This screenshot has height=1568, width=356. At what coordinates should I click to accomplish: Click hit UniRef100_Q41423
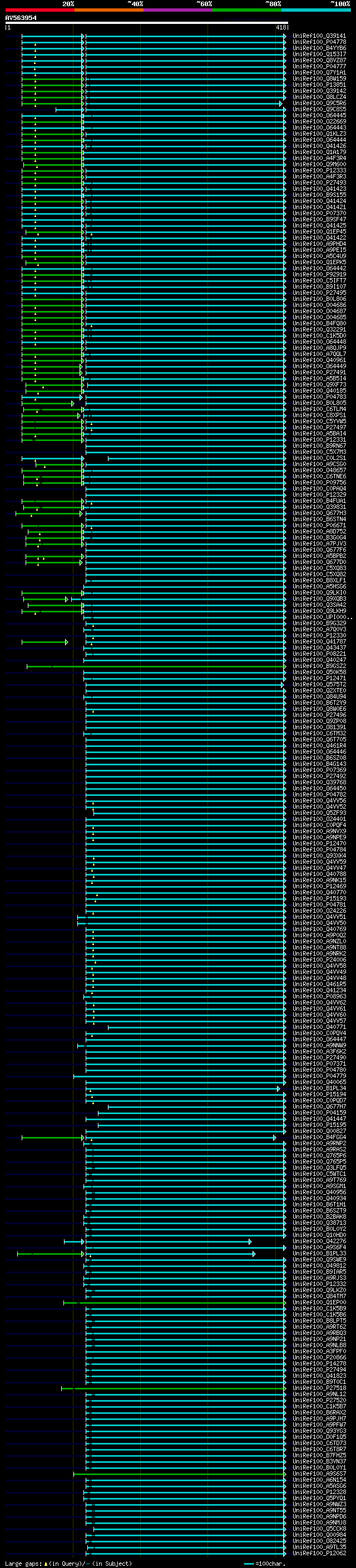[x=319, y=189]
